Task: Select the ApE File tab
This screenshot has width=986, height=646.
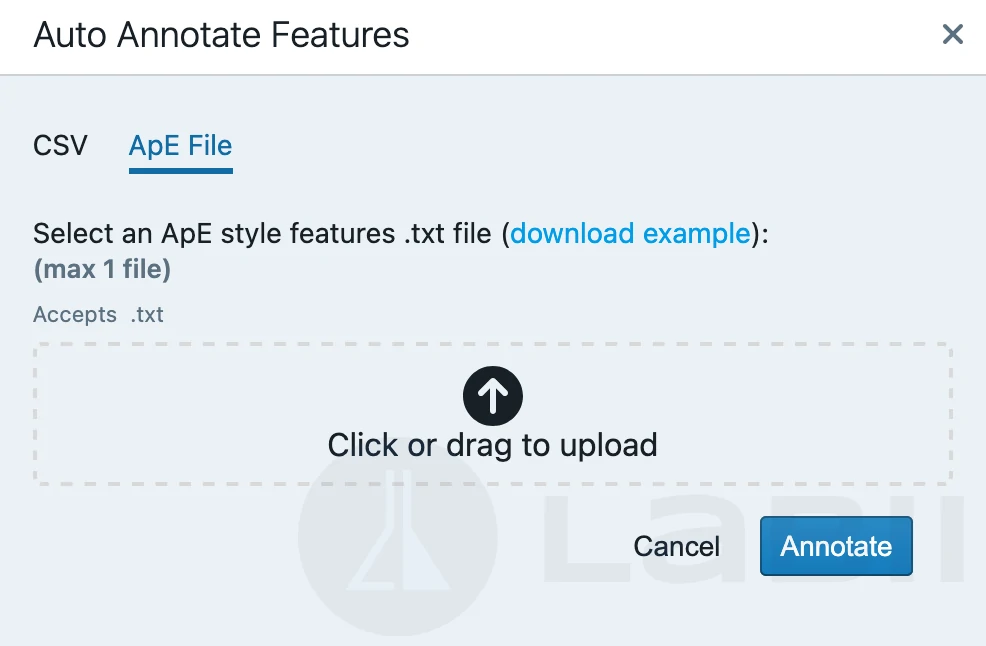Action: tap(180, 146)
